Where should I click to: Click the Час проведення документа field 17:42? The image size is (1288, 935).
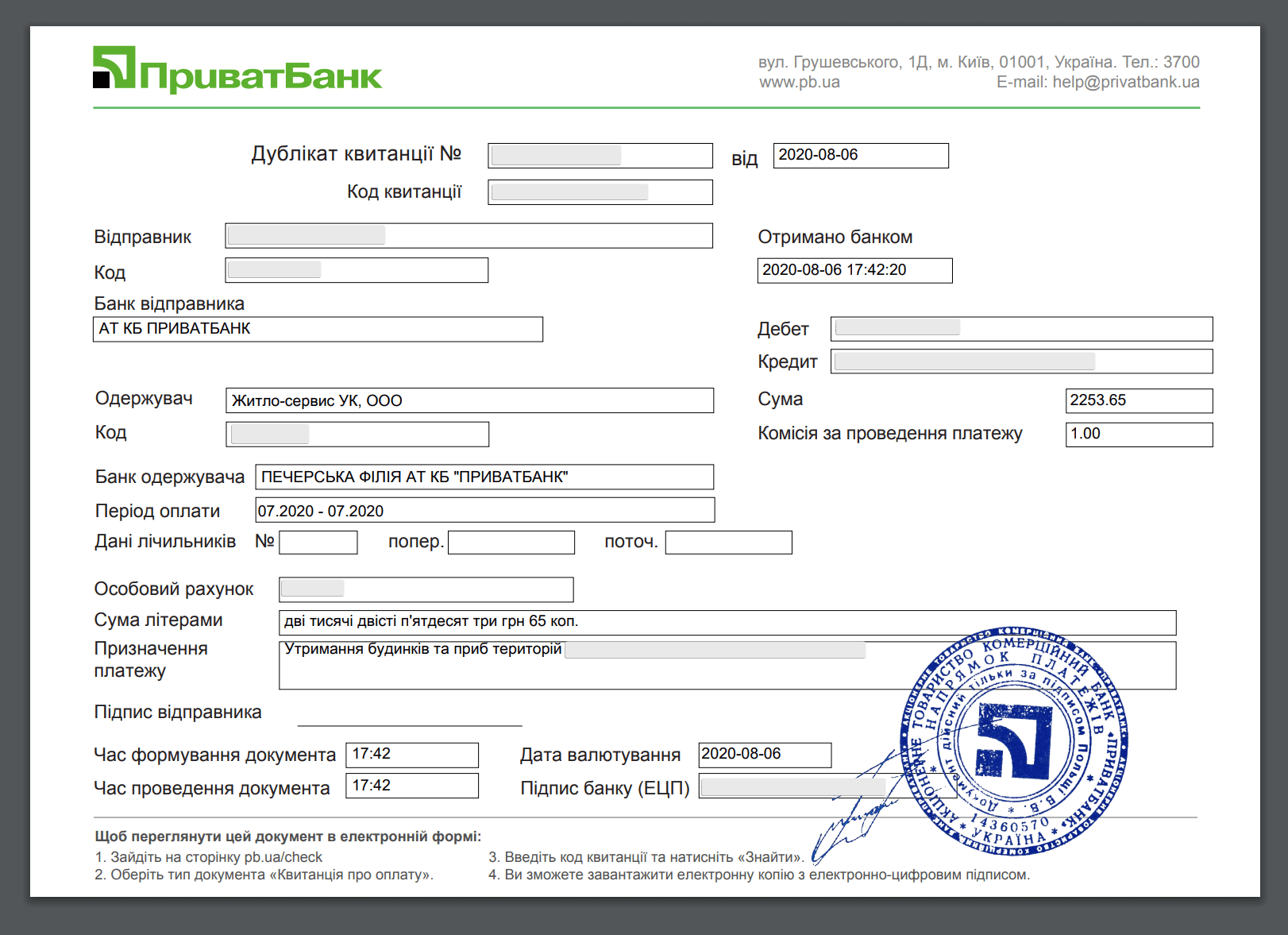(412, 786)
